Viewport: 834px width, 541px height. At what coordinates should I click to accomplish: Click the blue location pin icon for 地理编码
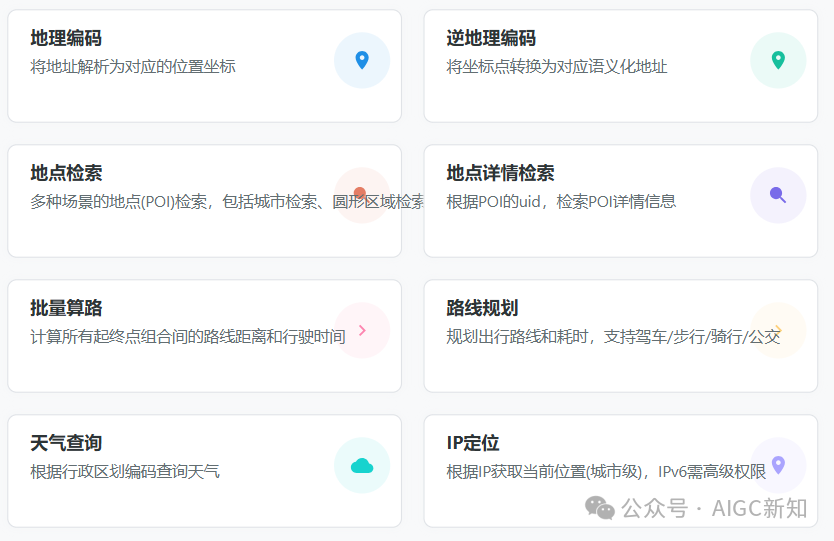tap(362, 60)
